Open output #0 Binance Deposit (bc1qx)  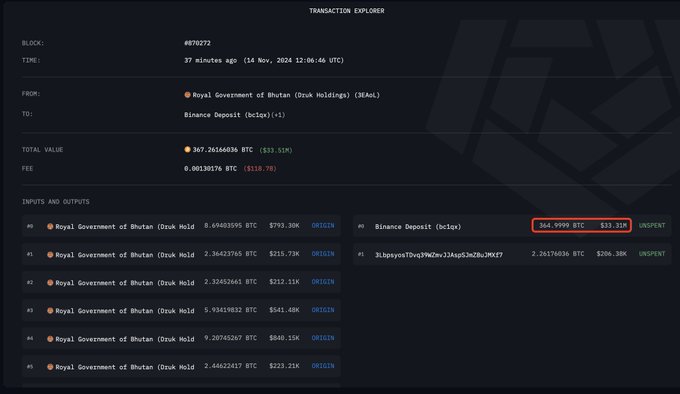(418, 227)
